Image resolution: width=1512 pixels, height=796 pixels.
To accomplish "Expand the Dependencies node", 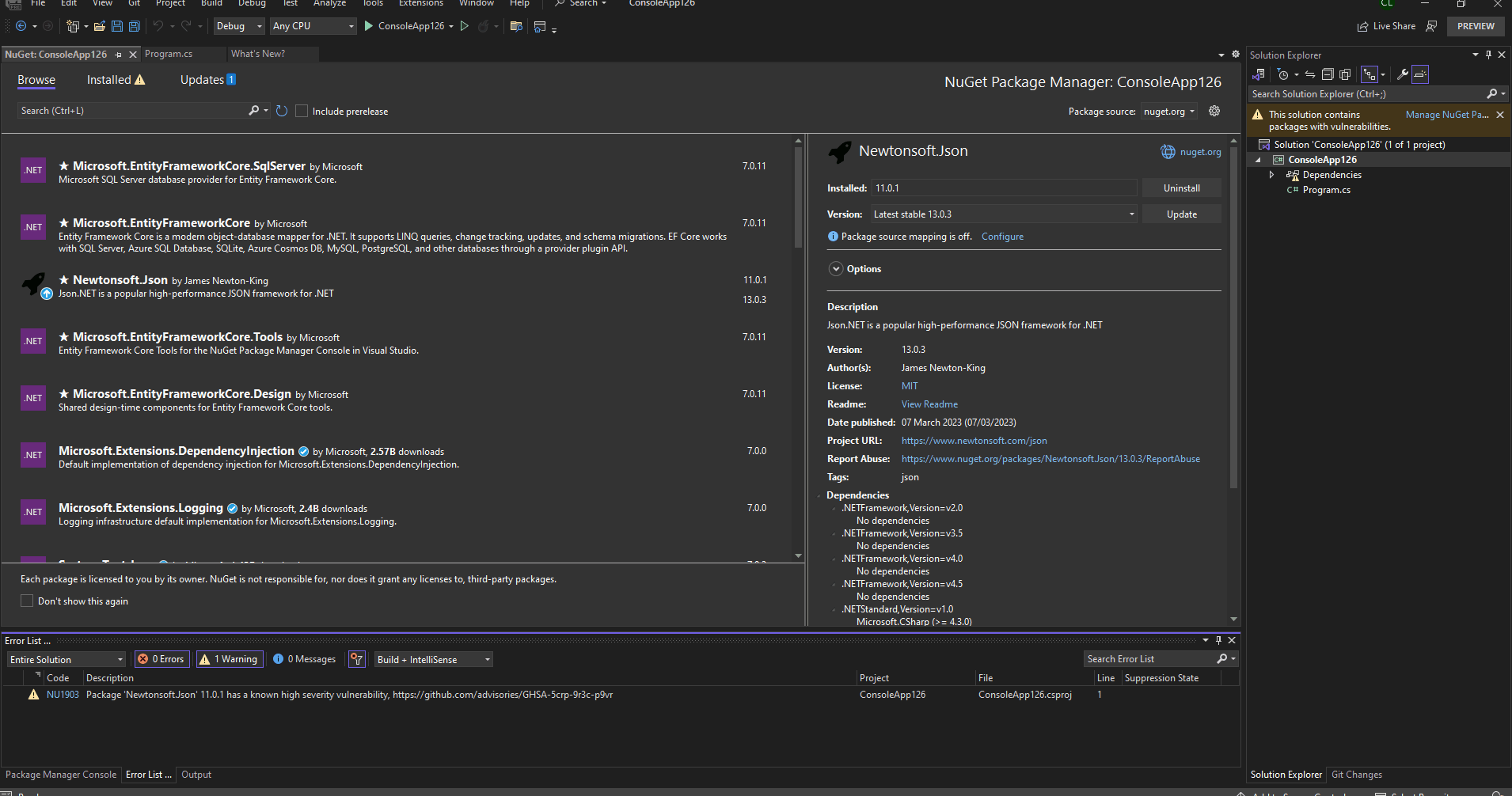I will tap(1271, 175).
